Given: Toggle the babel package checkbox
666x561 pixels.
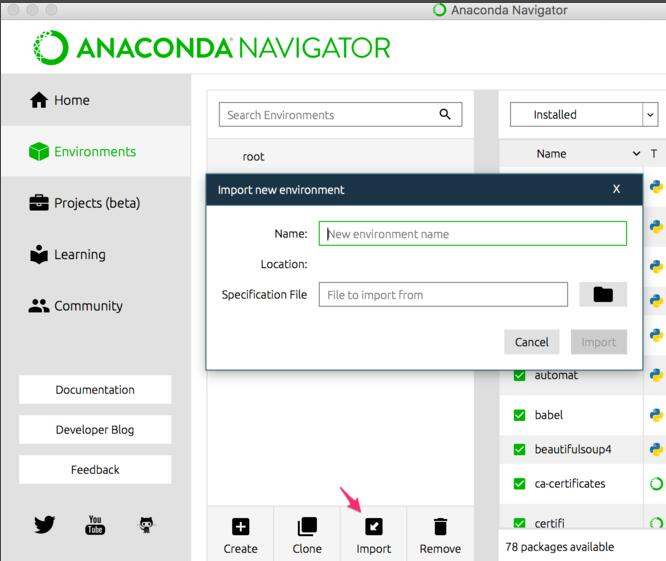Looking at the screenshot, I should click(519, 415).
